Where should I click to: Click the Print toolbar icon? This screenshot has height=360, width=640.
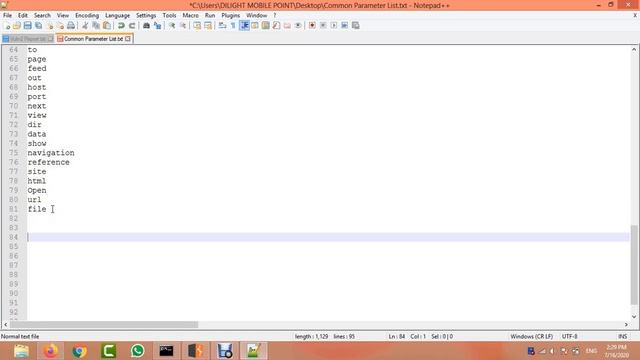71,26
